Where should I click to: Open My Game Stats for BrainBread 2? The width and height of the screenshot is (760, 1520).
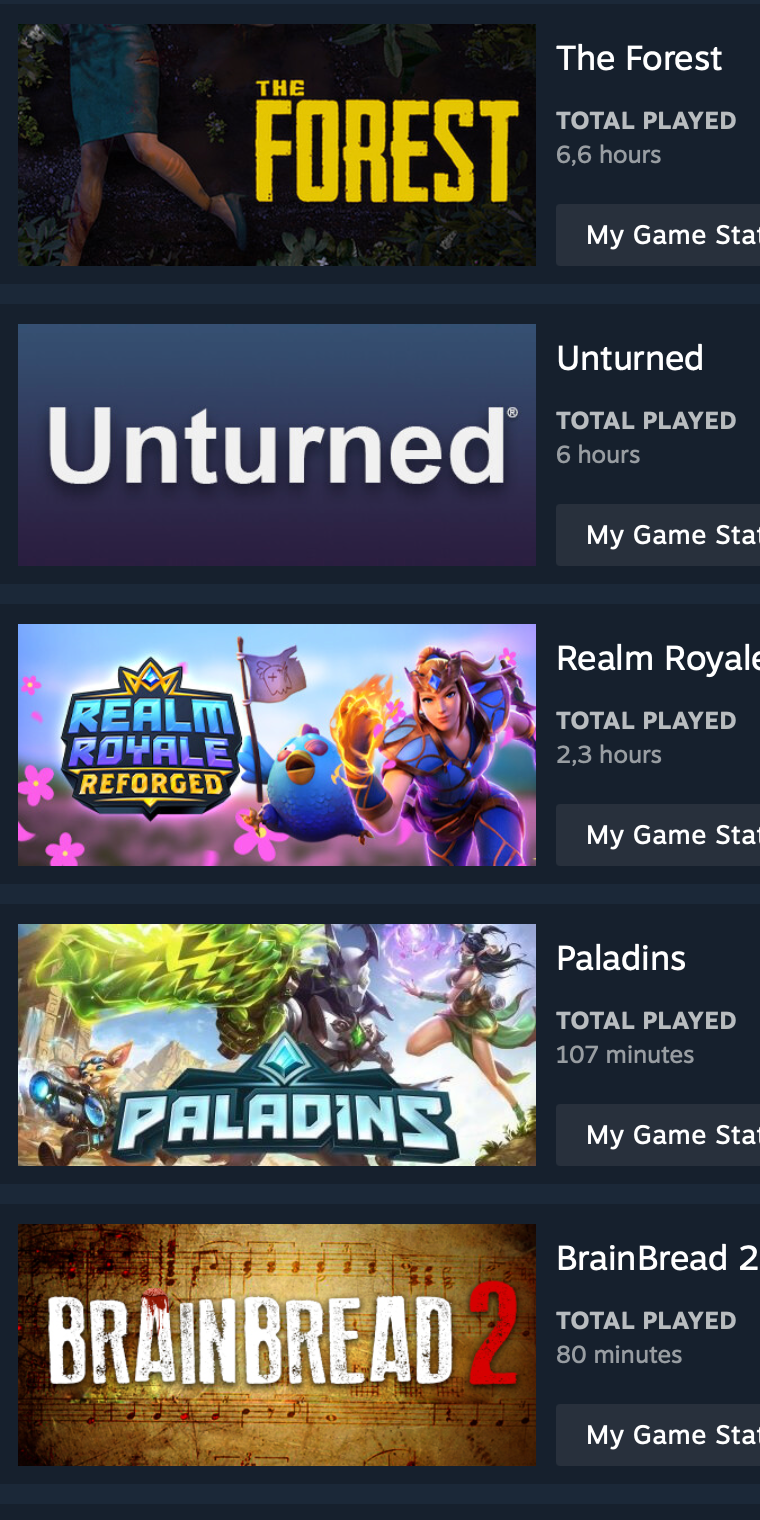click(x=658, y=1435)
